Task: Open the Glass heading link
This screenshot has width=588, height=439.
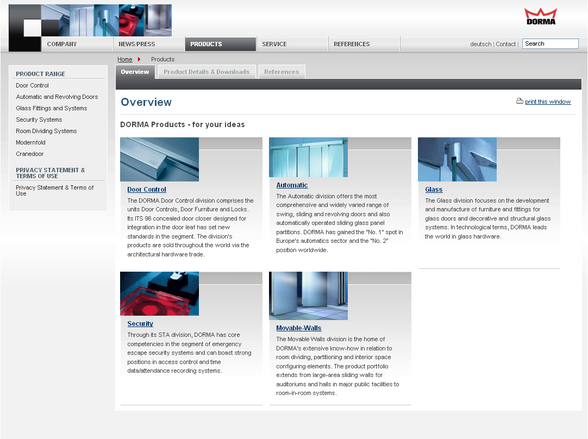Action: pos(434,190)
